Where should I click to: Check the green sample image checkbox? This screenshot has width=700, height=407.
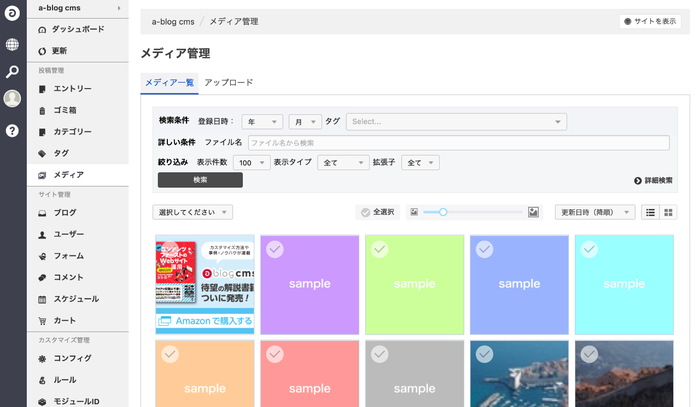tap(380, 249)
